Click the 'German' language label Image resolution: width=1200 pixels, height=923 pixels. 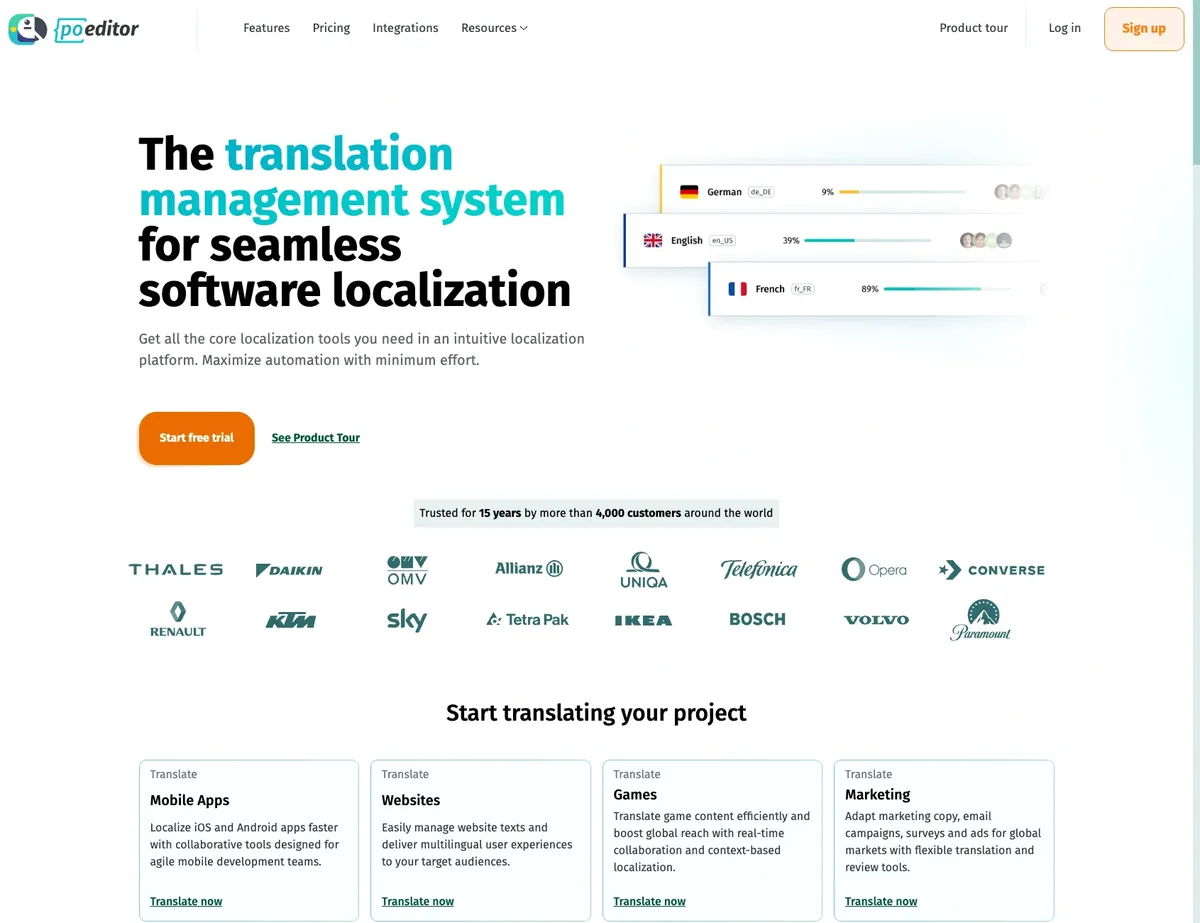point(724,192)
